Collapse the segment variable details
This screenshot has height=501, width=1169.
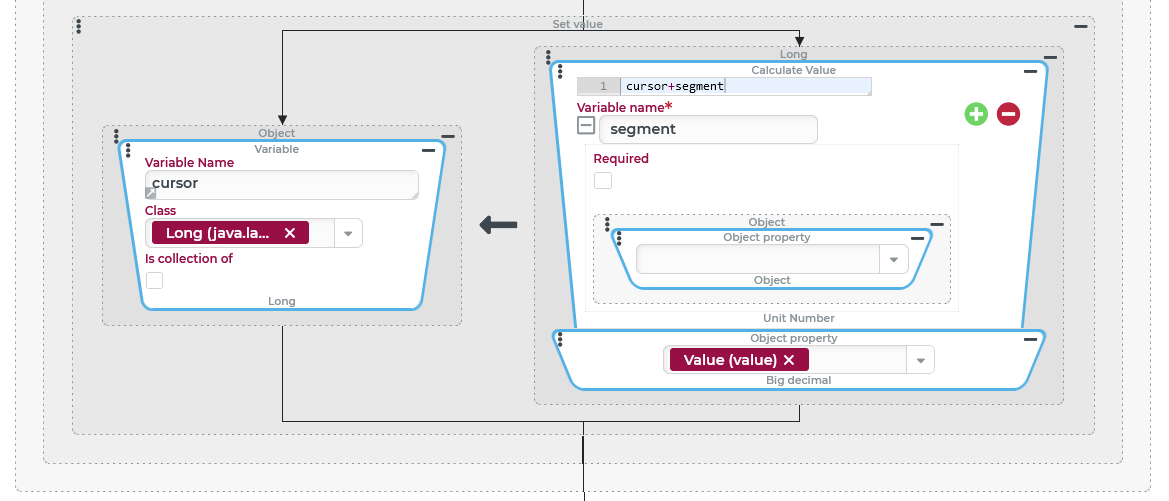coord(586,125)
